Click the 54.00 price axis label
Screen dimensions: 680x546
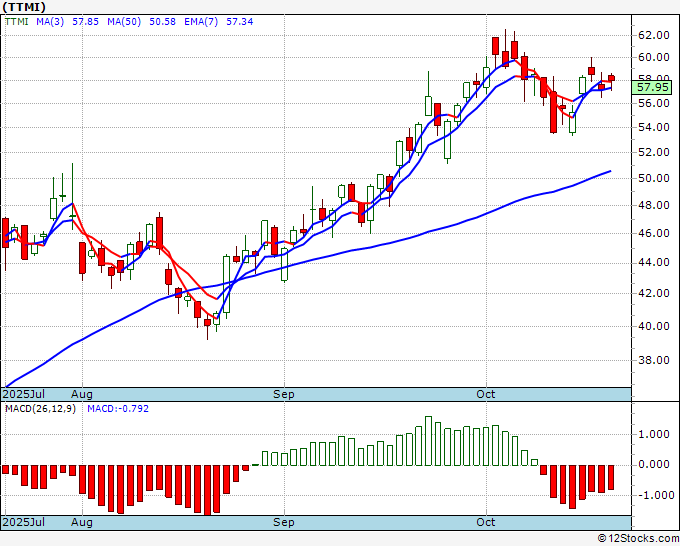654,128
